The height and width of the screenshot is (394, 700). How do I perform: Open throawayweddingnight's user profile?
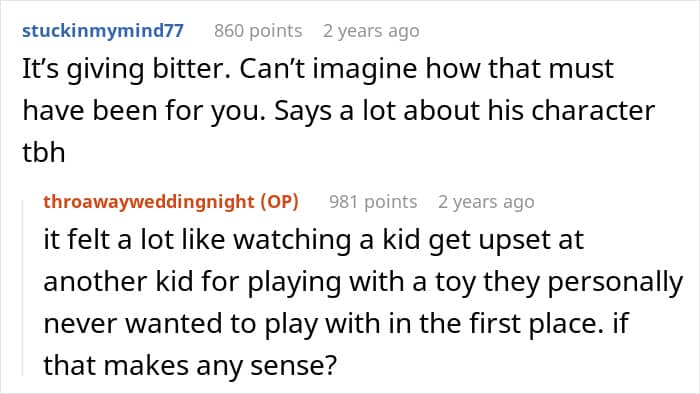pos(149,202)
